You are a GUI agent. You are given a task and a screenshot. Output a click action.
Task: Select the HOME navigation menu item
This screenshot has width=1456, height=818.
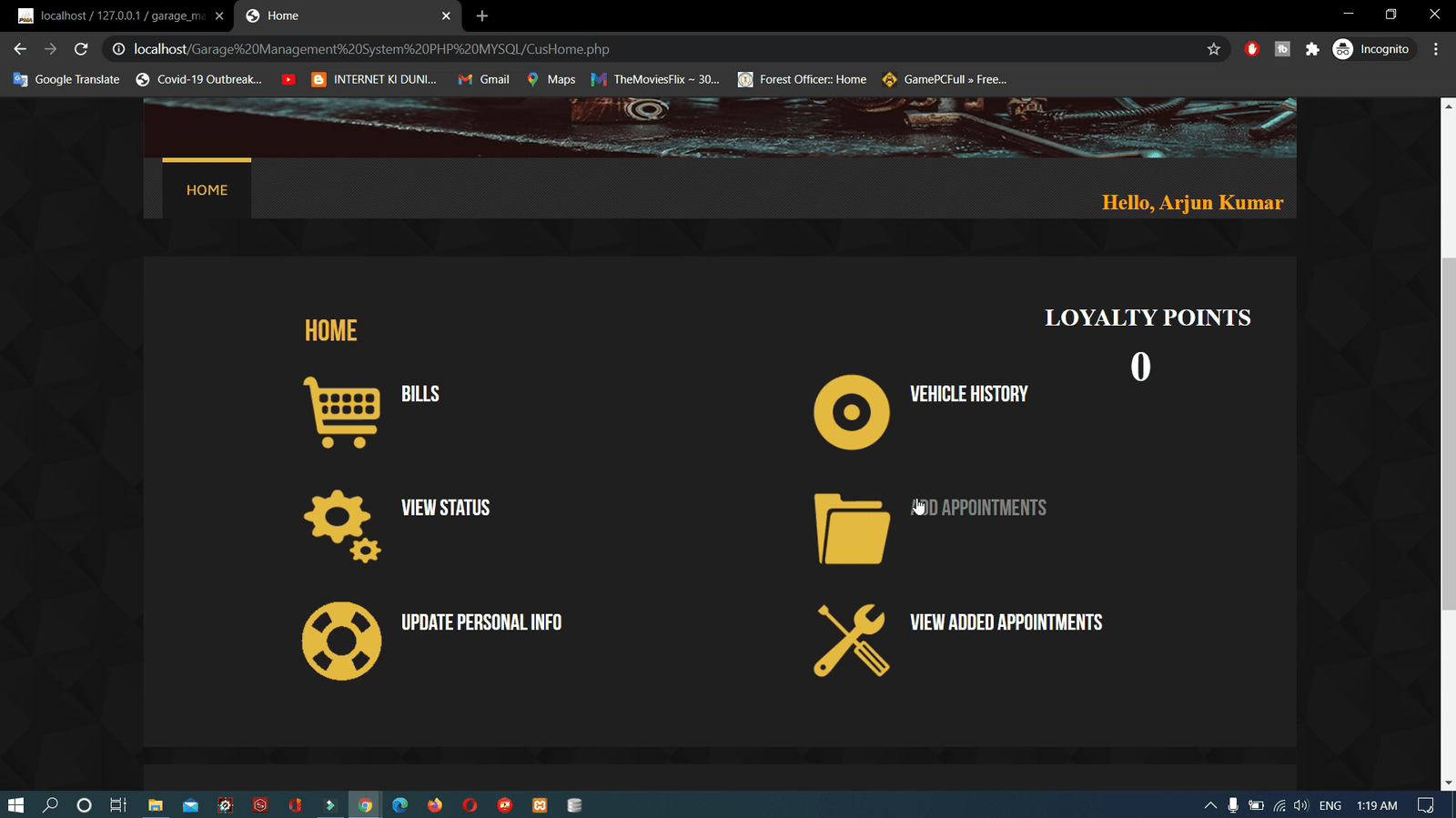point(207,190)
